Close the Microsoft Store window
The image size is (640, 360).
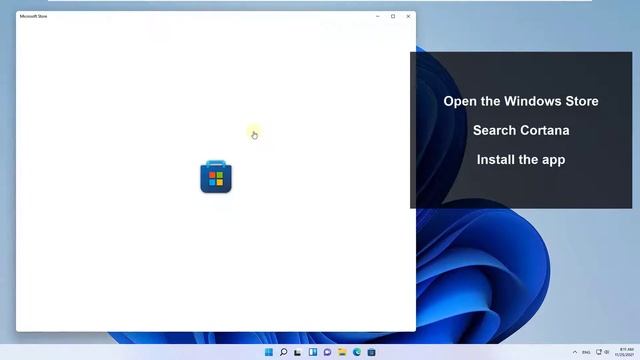[408, 16]
